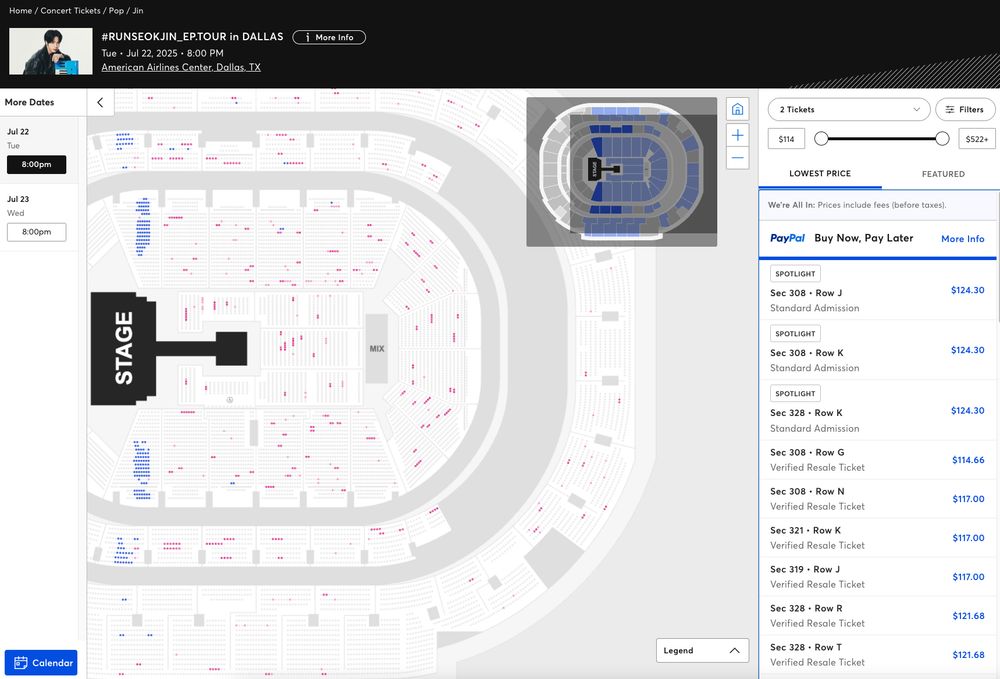Select Sec 308 Row G resale listing
Screen dimensions: 1000x679
(878, 460)
